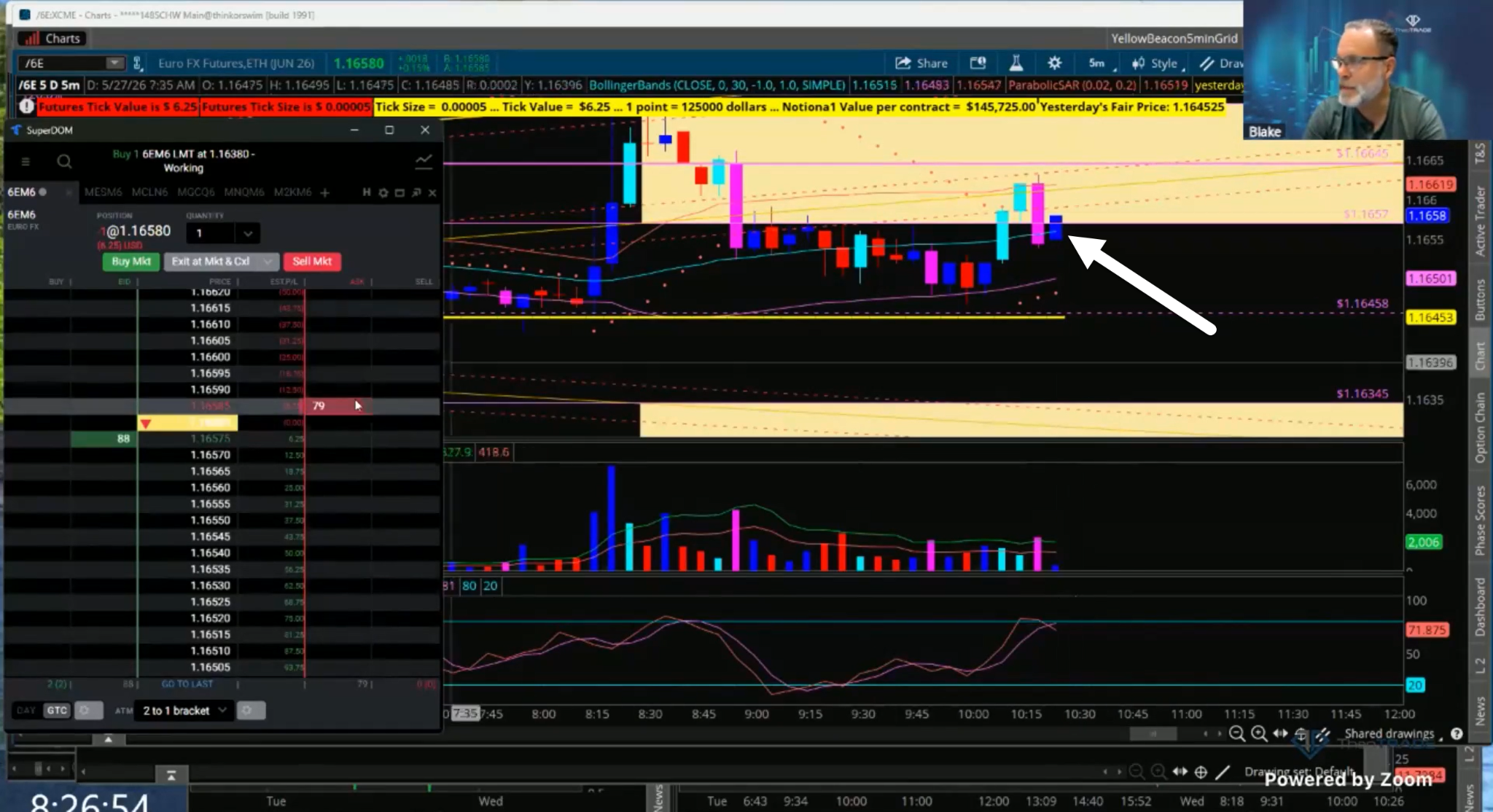Click the 1.16600 price row

click(221, 357)
